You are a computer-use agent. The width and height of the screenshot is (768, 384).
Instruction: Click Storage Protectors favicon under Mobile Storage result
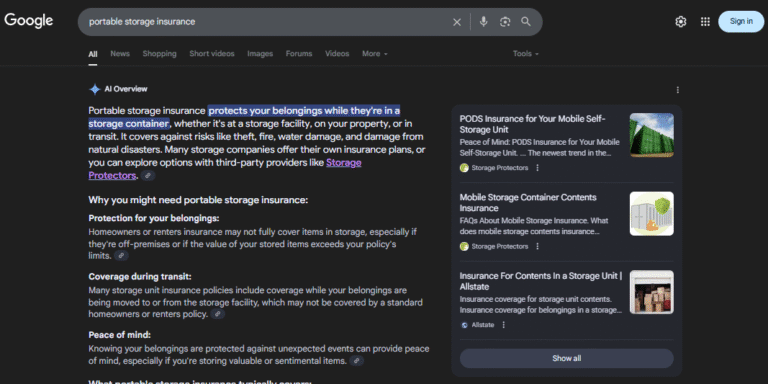464,246
